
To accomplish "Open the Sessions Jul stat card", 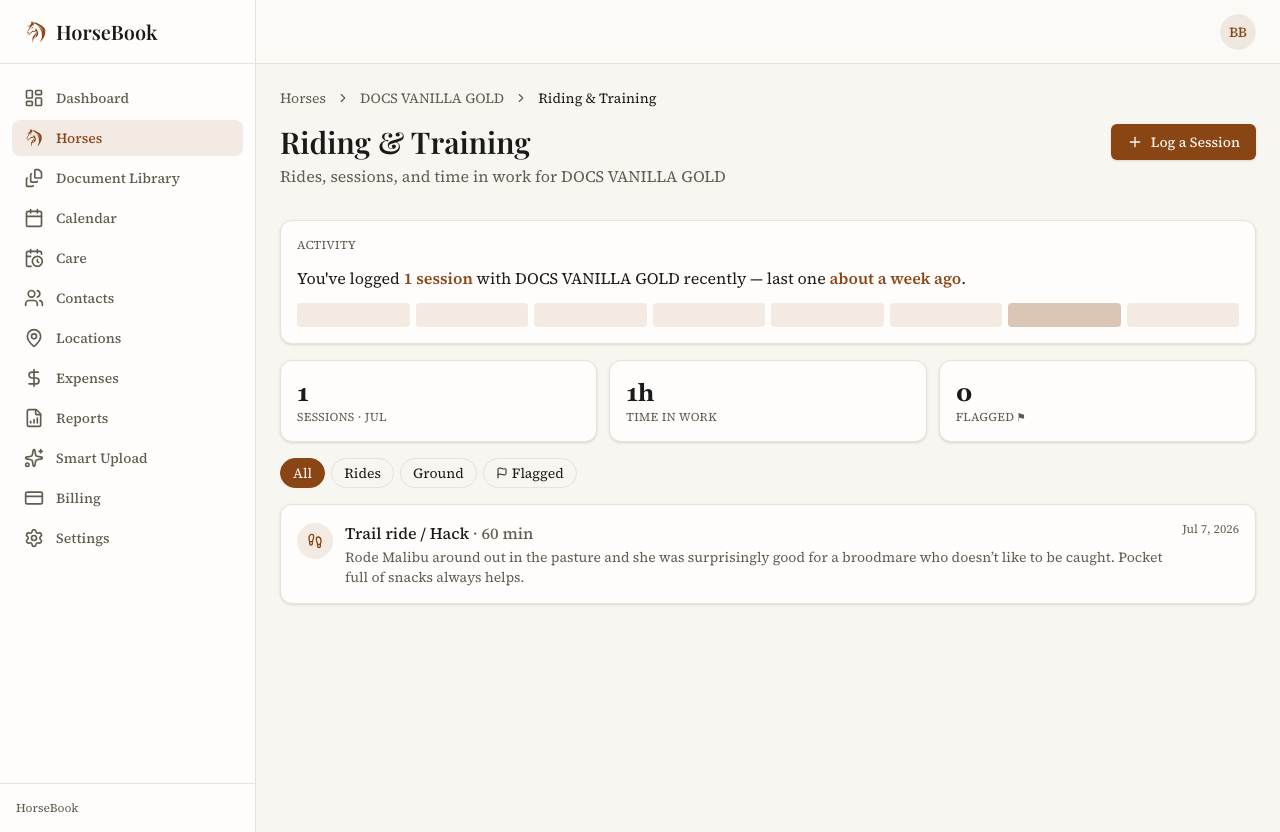I will click(x=438, y=401).
